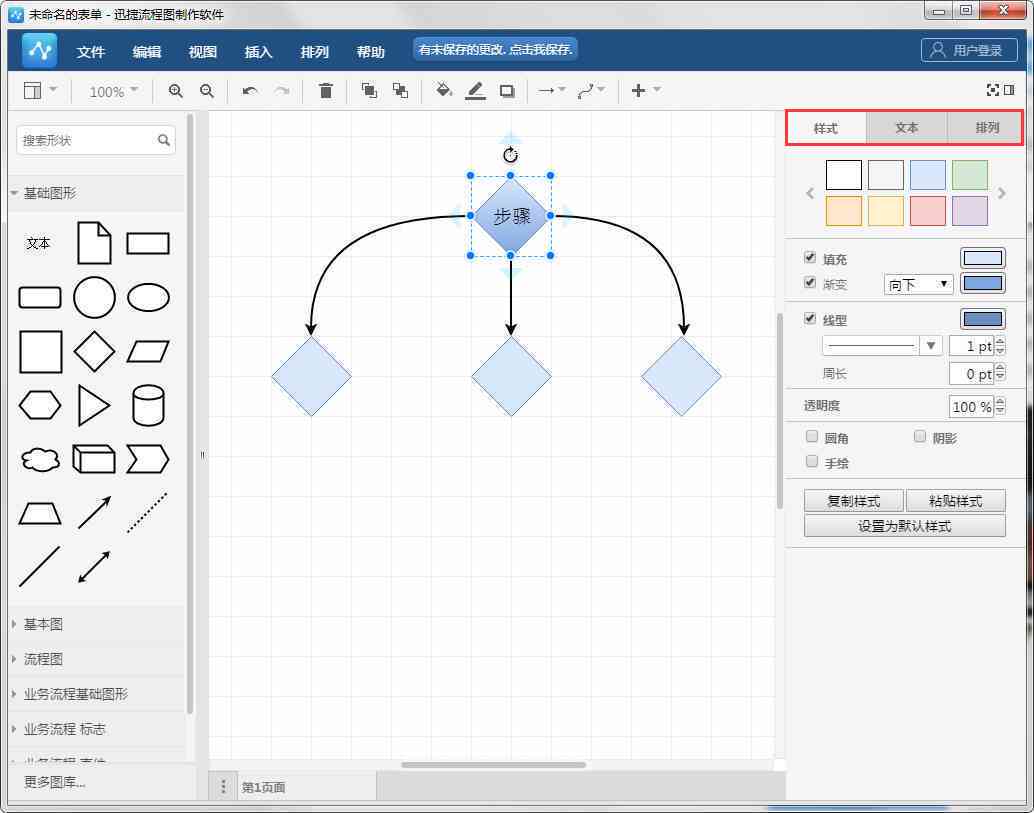This screenshot has width=1034, height=813.
Task: Toggle shadow toolbar icon
Action: tap(507, 91)
